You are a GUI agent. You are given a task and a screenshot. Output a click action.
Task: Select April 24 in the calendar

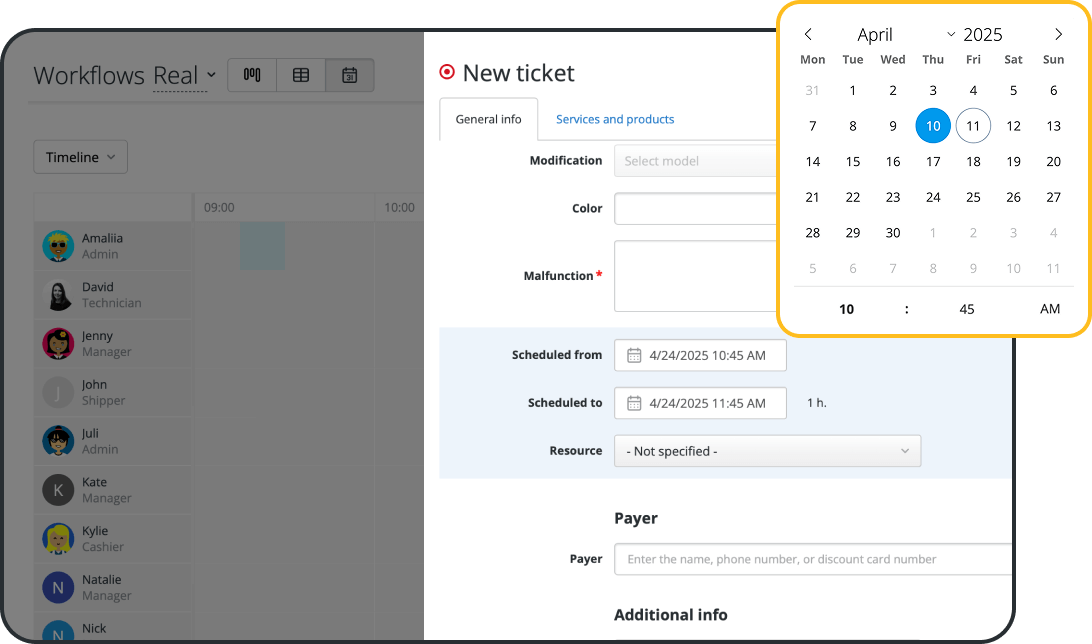pyautogui.click(x=932, y=197)
